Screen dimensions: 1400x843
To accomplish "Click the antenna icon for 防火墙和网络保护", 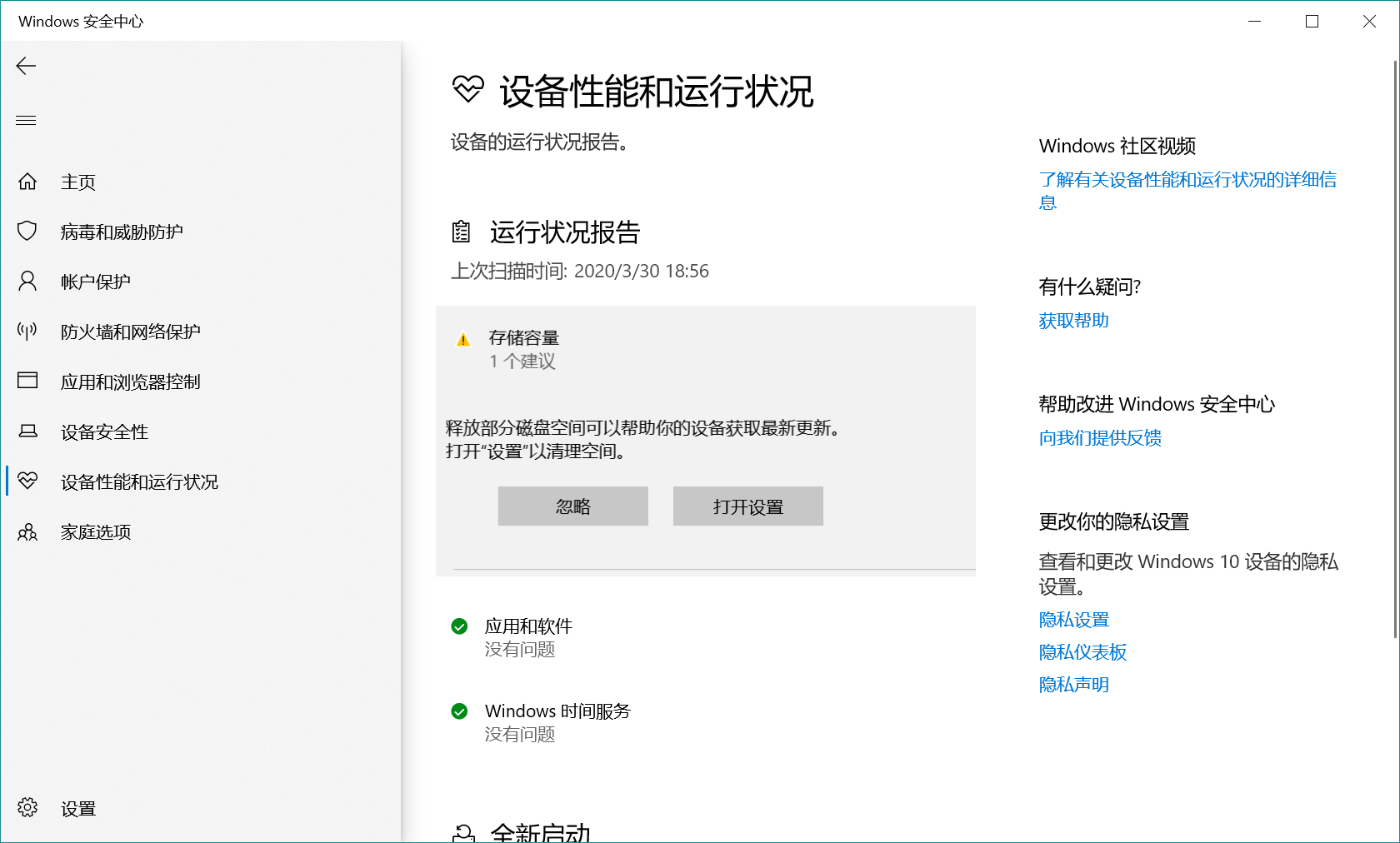I will [27, 332].
